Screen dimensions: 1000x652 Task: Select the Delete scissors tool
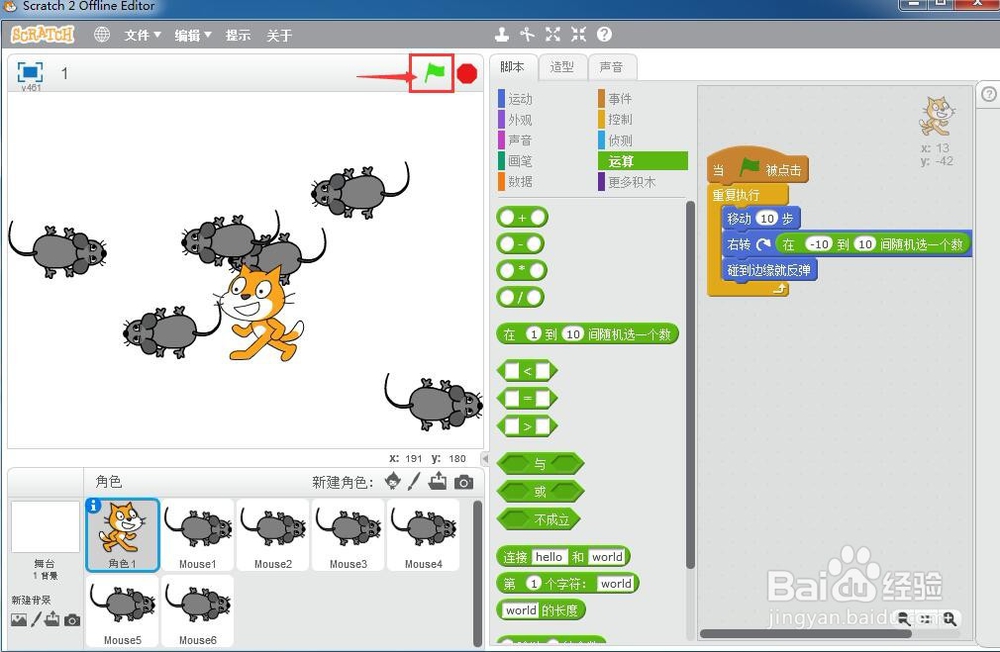click(527, 34)
